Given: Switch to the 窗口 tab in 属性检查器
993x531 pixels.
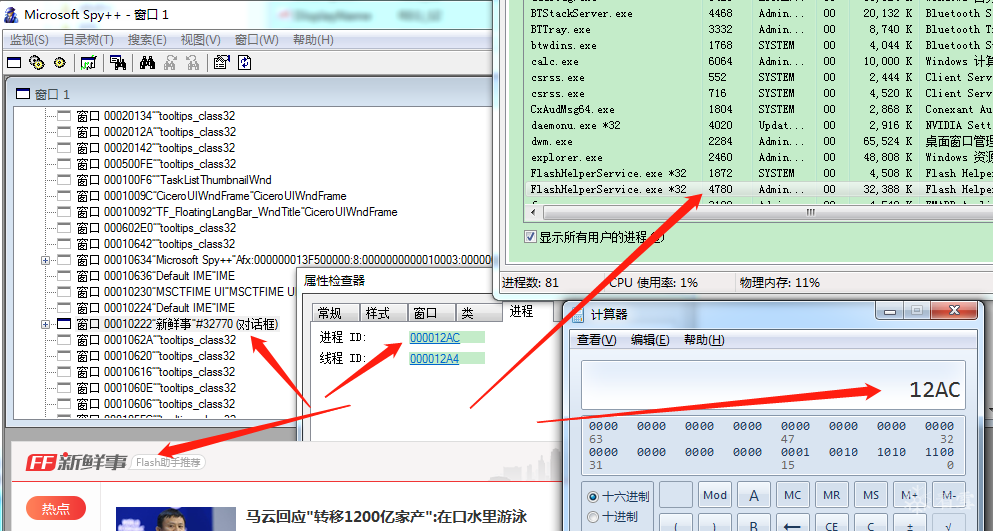Looking at the screenshot, I should click(431, 313).
